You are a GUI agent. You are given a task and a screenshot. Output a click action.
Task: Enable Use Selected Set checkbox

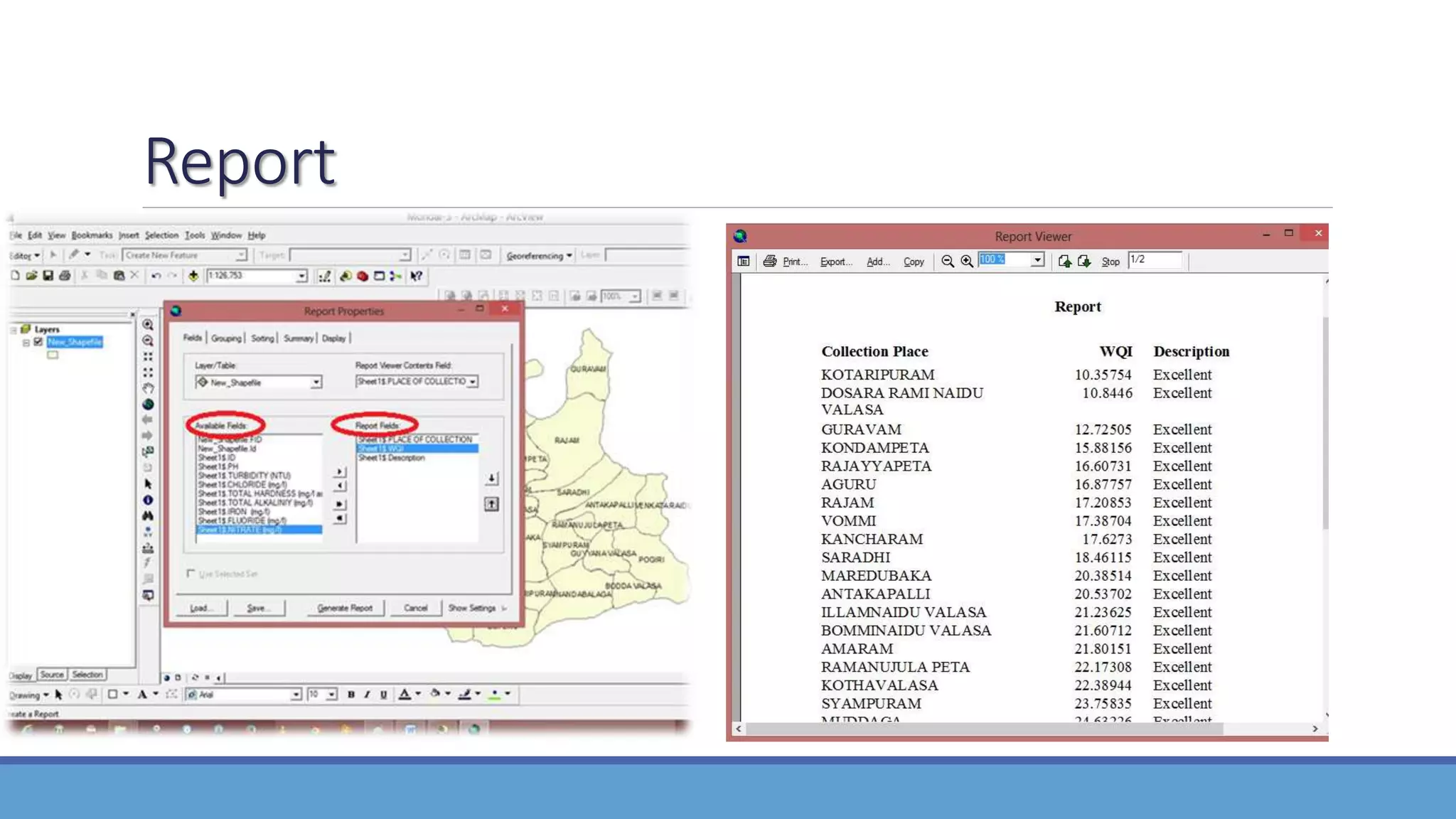[191, 573]
